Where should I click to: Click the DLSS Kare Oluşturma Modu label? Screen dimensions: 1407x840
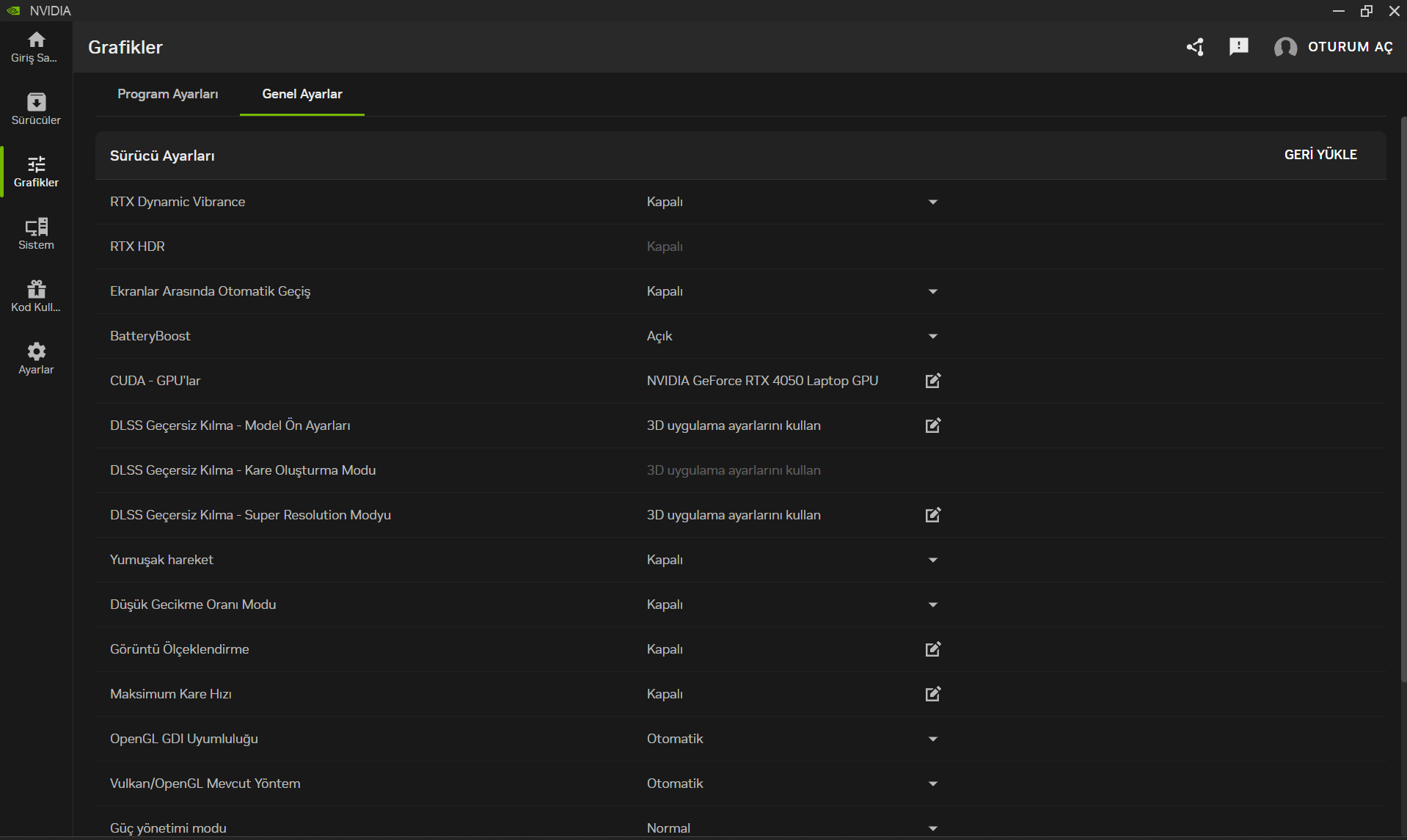pos(243,470)
